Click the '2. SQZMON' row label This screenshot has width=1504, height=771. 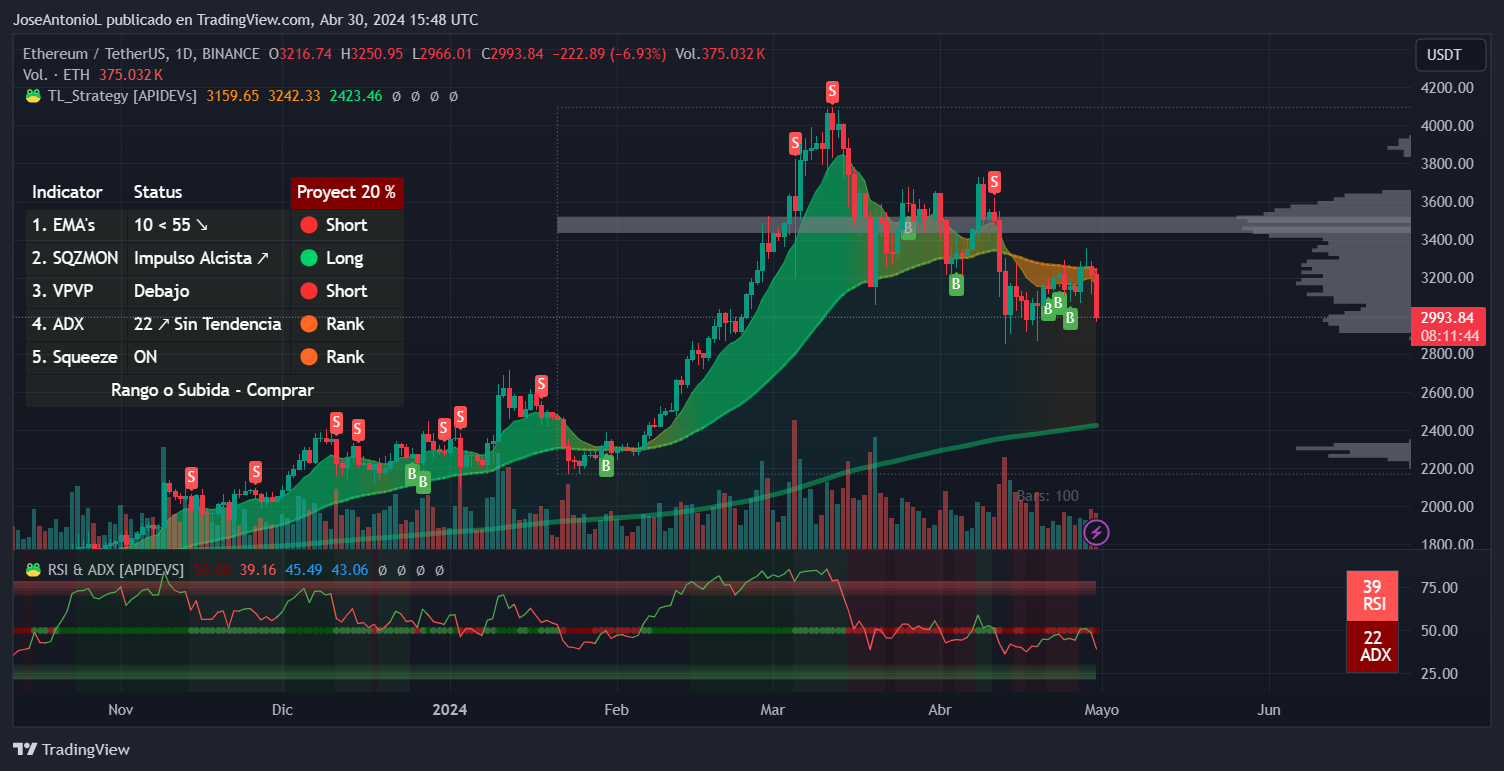click(x=75, y=258)
